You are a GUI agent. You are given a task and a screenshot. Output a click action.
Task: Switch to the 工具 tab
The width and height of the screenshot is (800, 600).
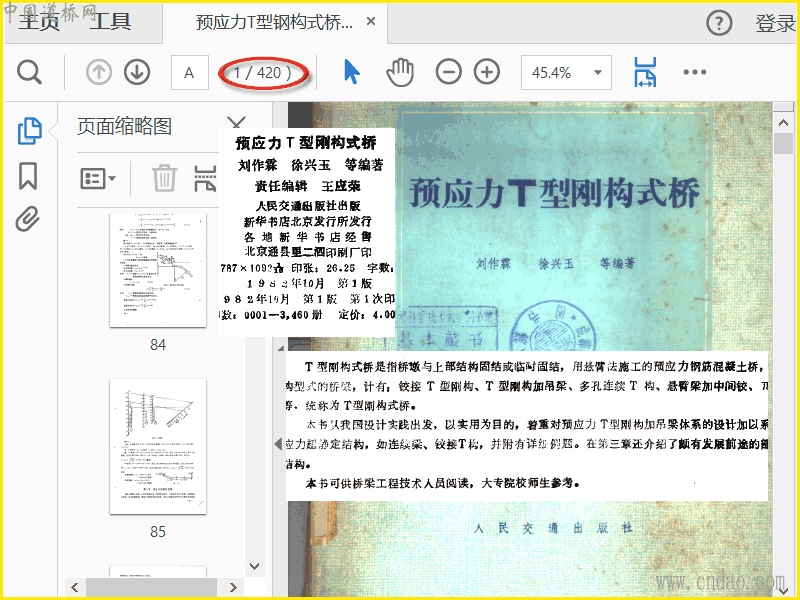110,22
